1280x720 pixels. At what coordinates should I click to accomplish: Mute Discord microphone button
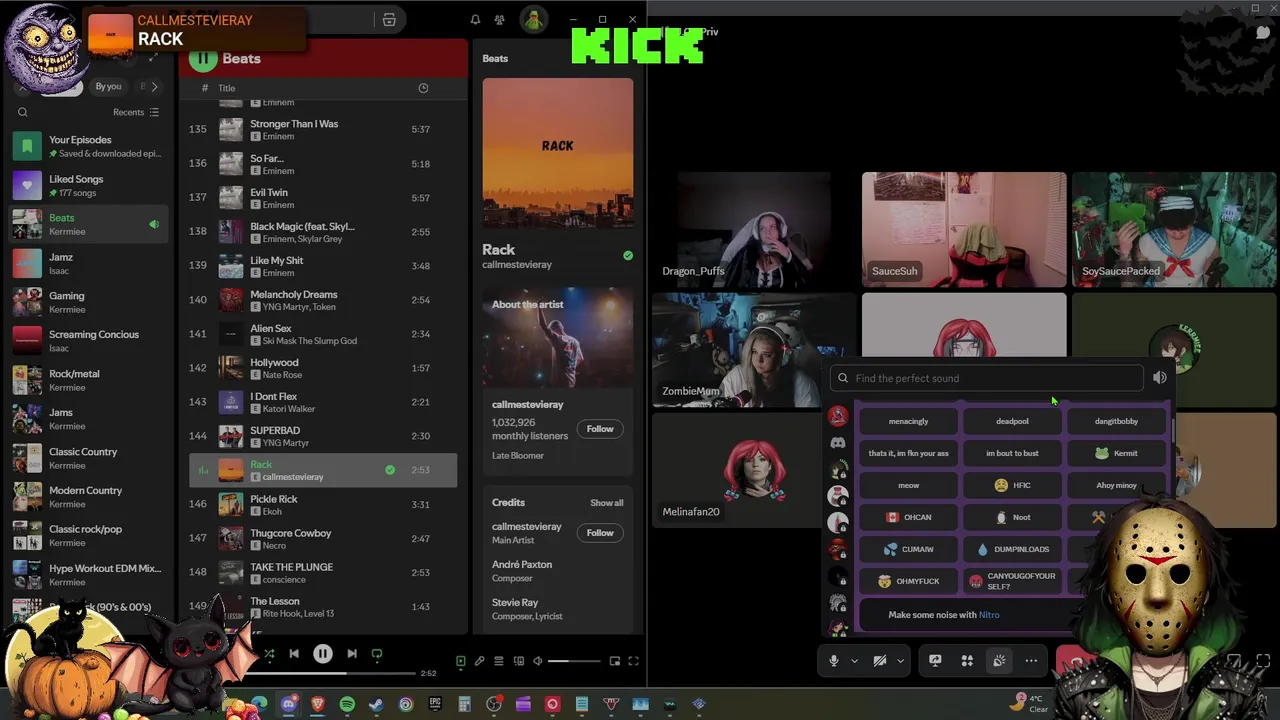tap(834, 660)
